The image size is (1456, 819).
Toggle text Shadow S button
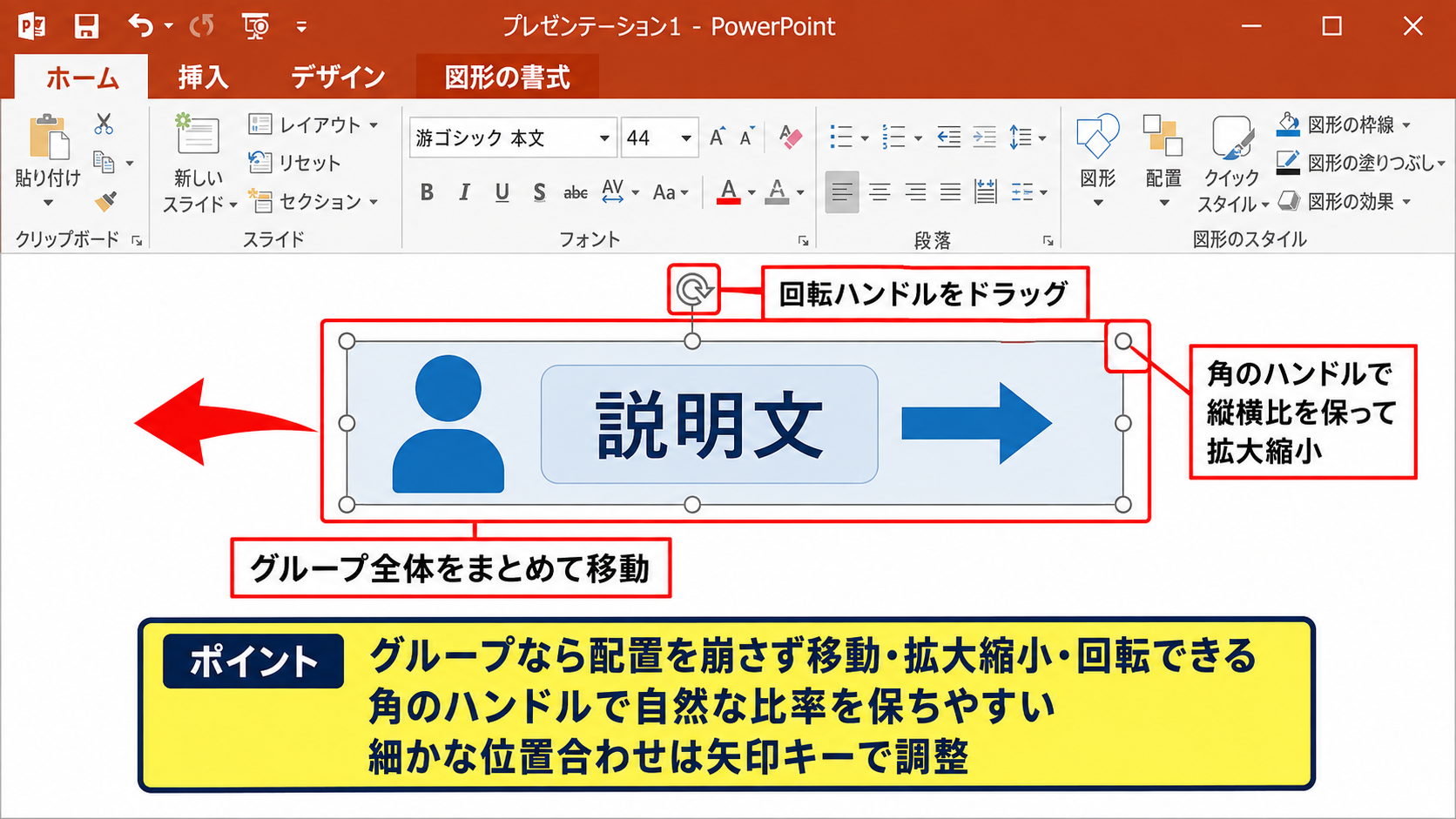coord(539,192)
